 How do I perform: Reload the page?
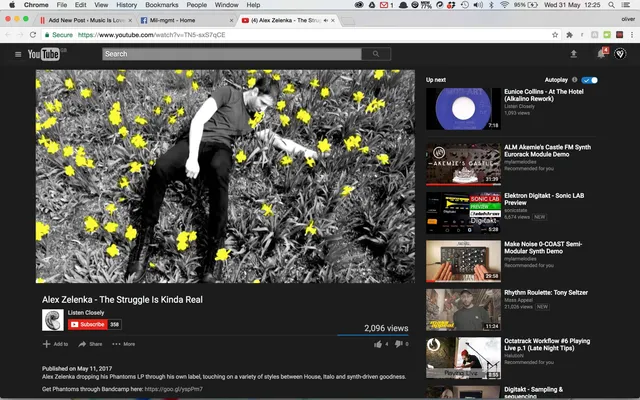pos(33,35)
